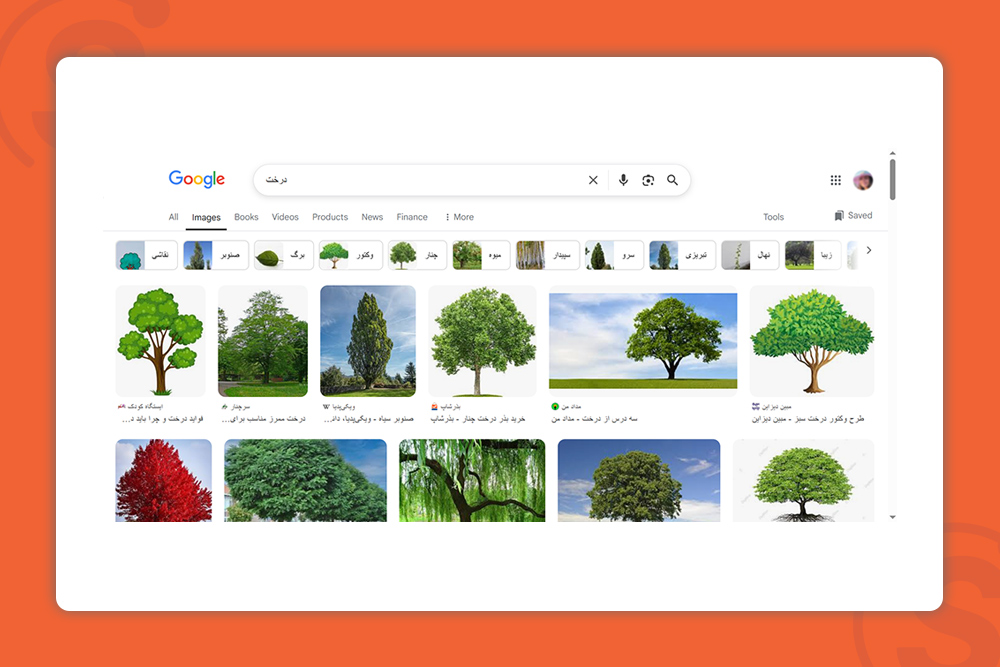Open the link سه درس از درخت - مداد من
The width and height of the screenshot is (1000, 667).
(x=594, y=419)
